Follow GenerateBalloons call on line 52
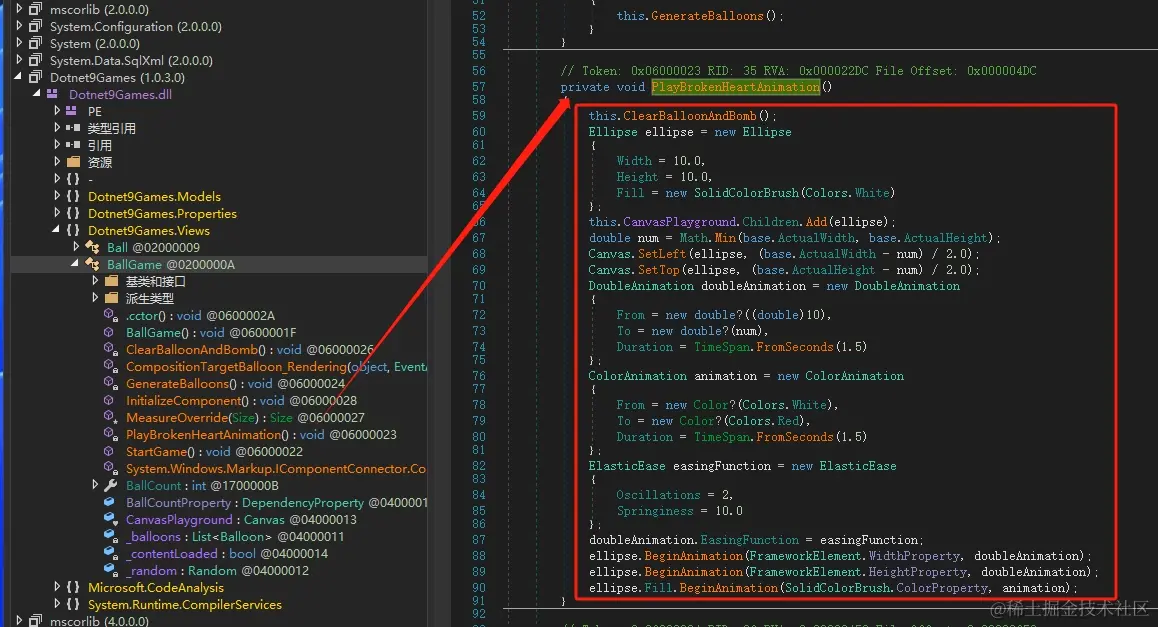This screenshot has height=627, width=1158. (x=707, y=16)
